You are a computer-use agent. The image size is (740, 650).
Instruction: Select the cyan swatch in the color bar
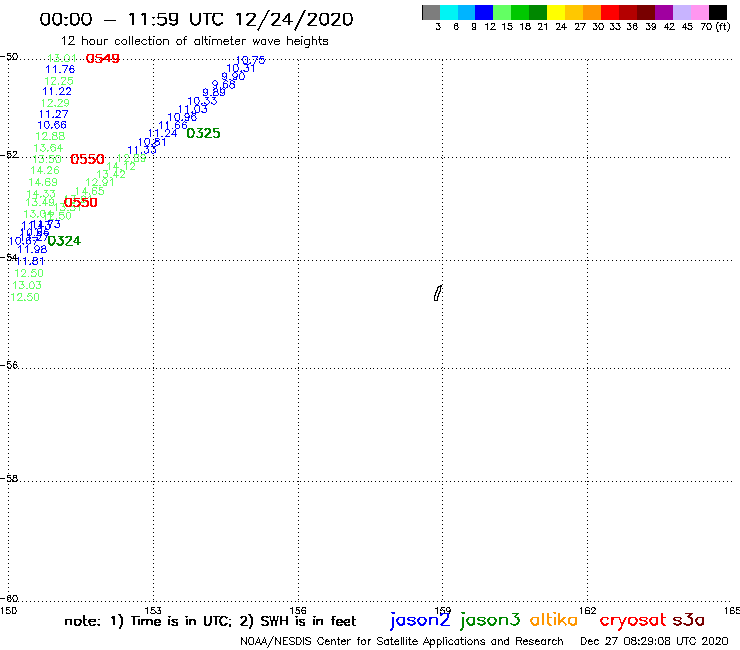coord(449,12)
